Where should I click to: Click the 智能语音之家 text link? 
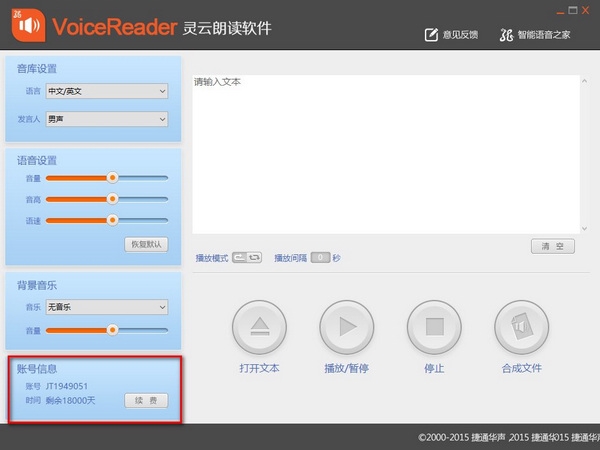pyautogui.click(x=544, y=35)
